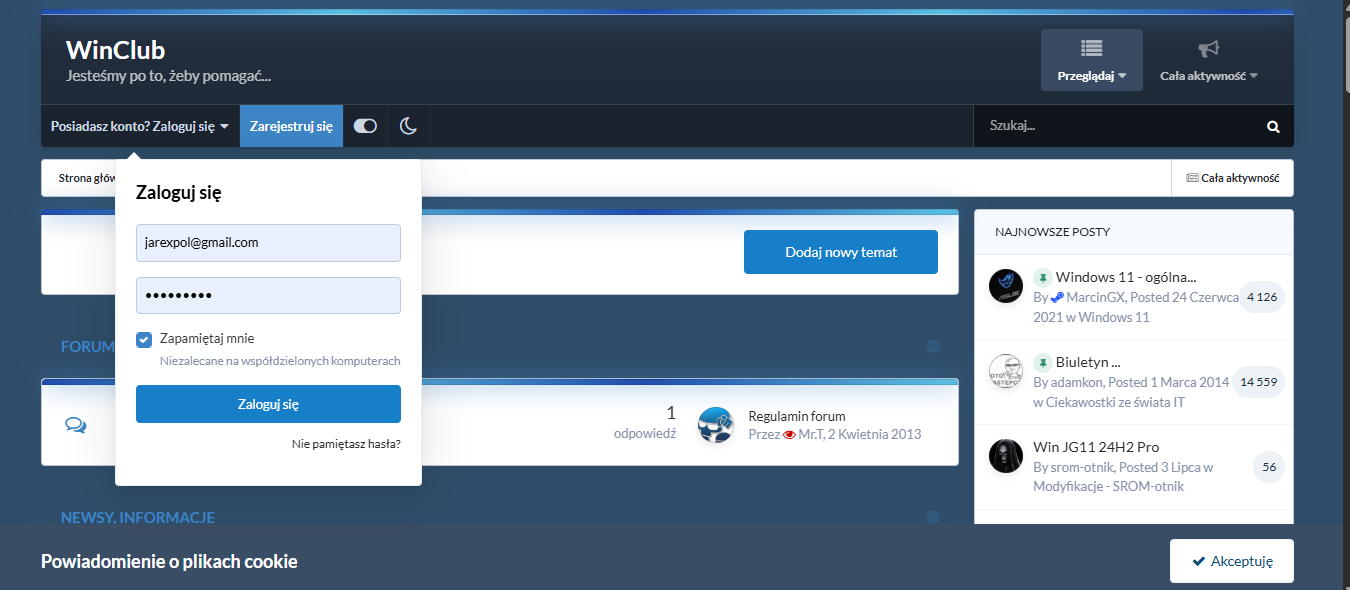Collapse the Forum category section toggle
Viewport: 1350px width, 590px height.
tap(933, 346)
